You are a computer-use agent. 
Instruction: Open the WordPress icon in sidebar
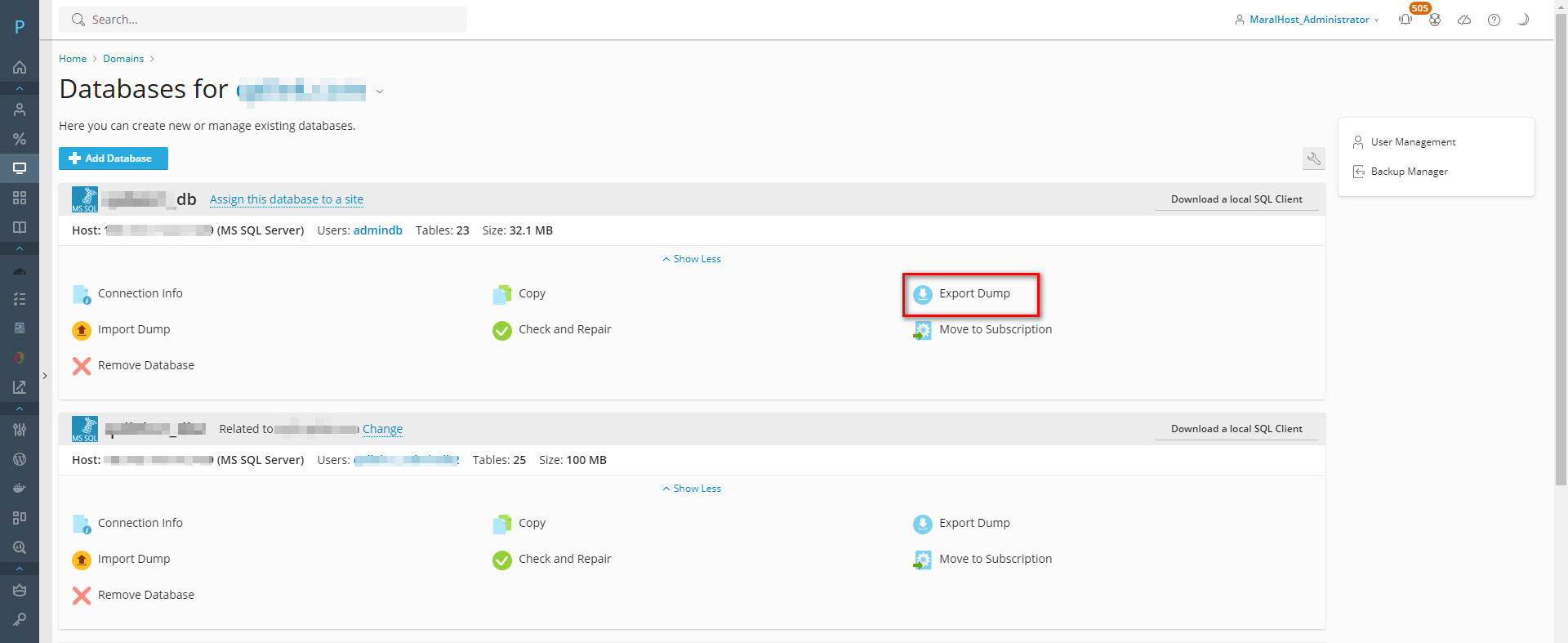pos(20,459)
